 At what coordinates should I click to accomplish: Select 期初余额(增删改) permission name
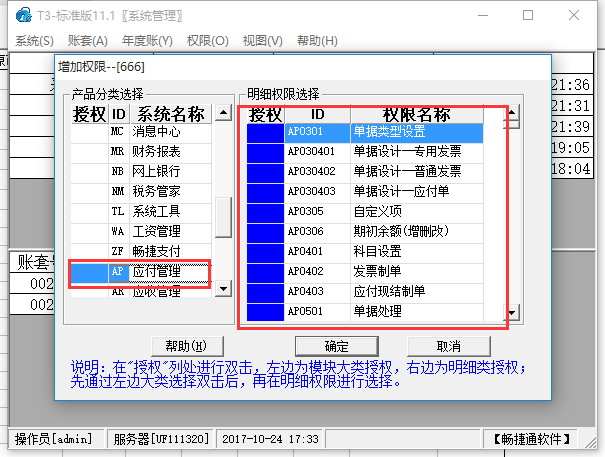(x=417, y=234)
